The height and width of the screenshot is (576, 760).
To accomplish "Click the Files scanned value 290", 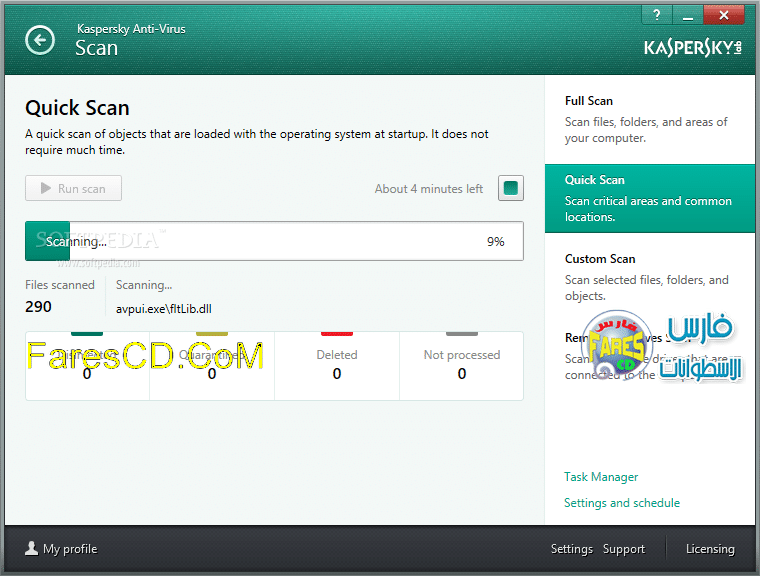I will [x=38, y=307].
